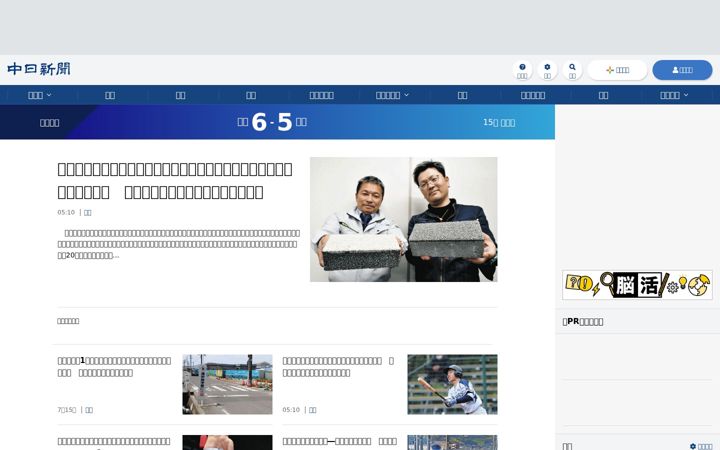Select the category link beside the top story's 05:10
Image resolution: width=720 pixels, height=450 pixels.
coord(88,212)
